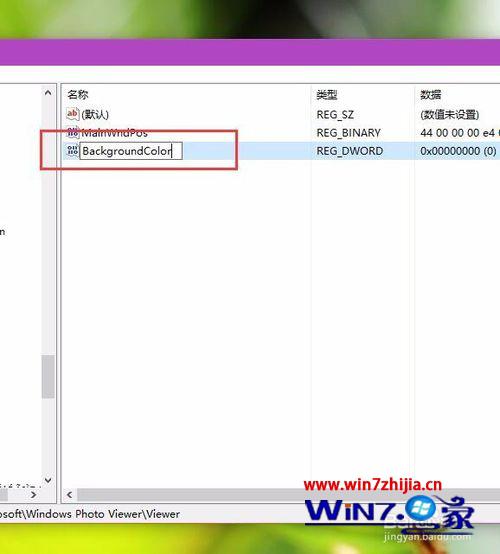Click inside the BackgroundColor rename field
The width and height of the screenshot is (500, 554).
tap(131, 151)
